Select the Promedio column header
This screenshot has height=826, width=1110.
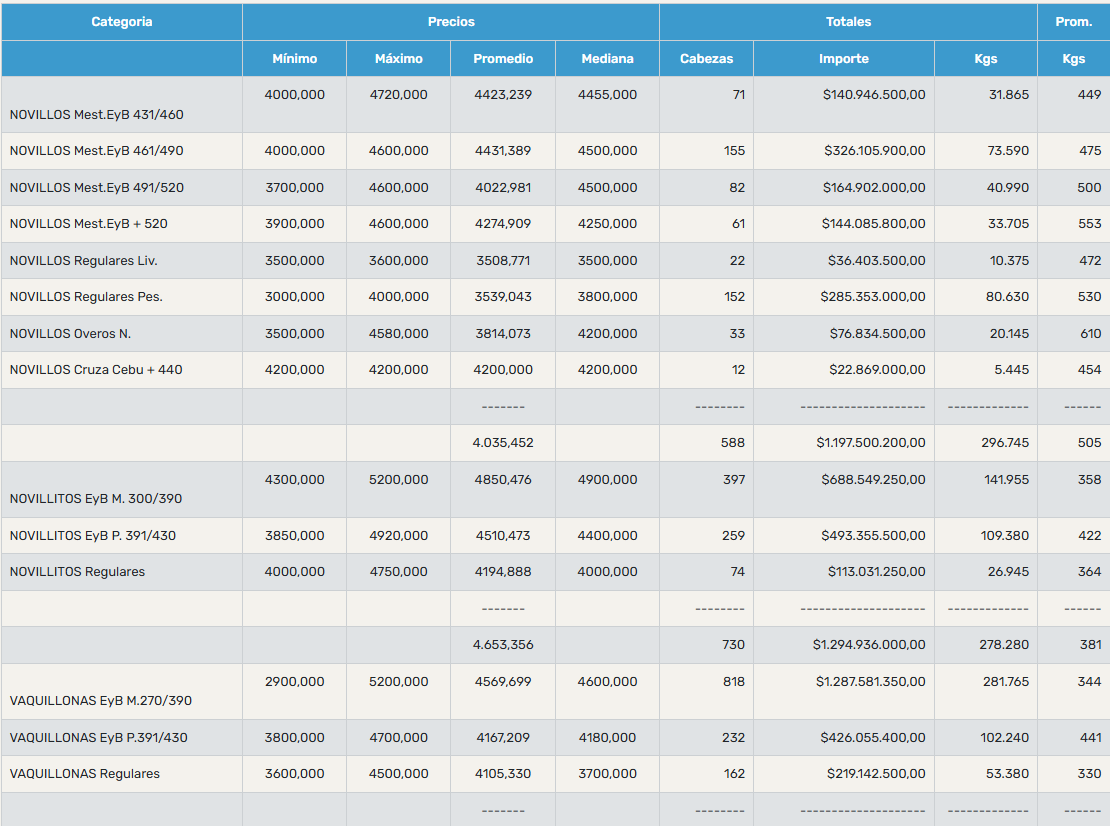(x=503, y=59)
